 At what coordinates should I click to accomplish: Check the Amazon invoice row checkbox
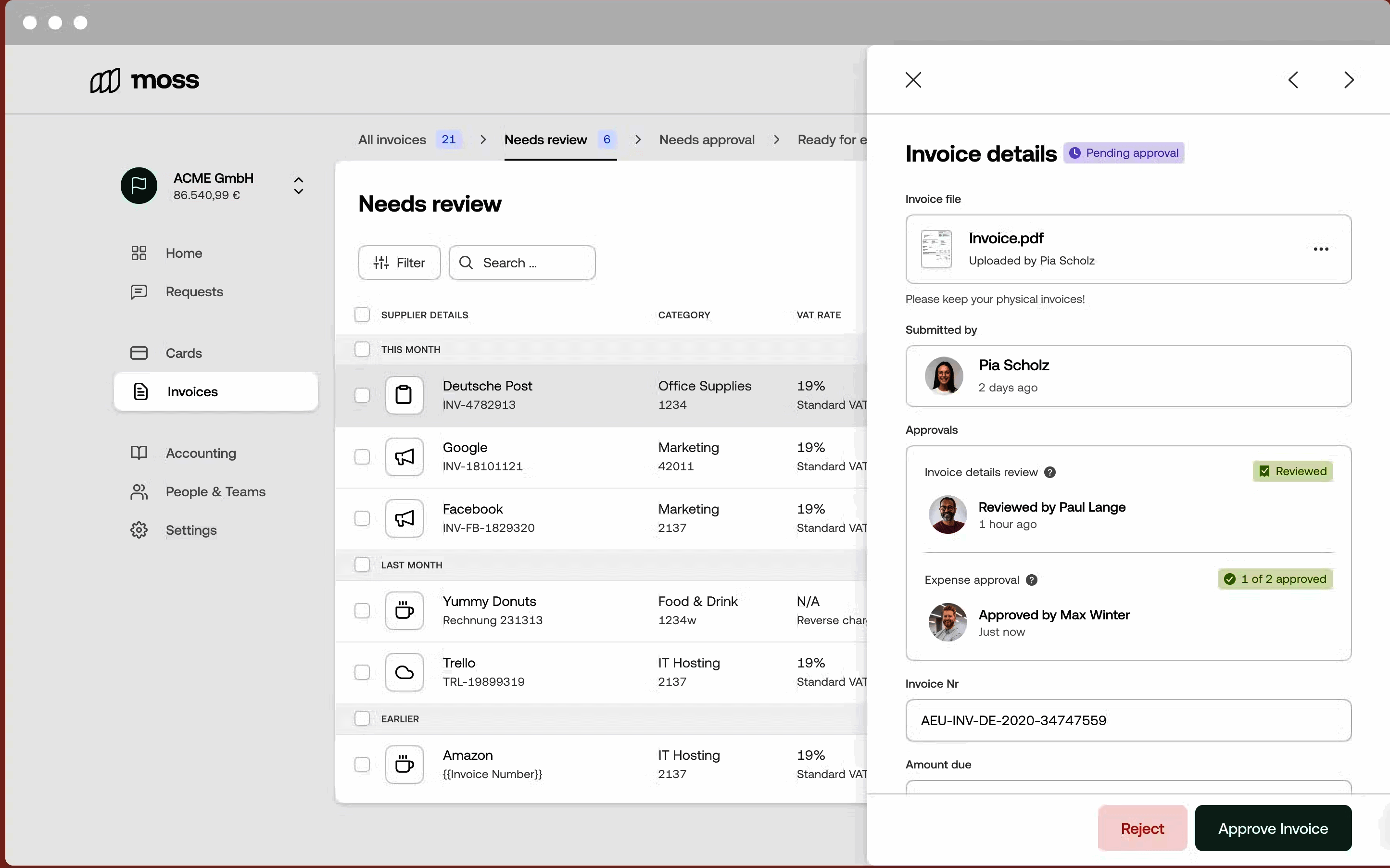point(362,764)
